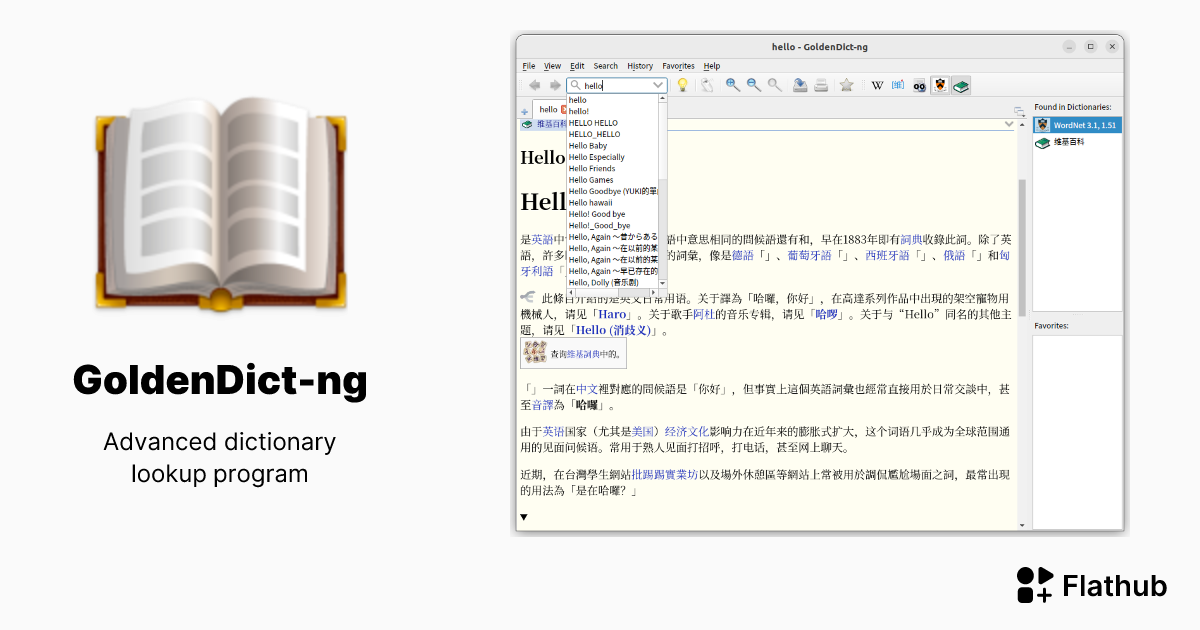Image resolution: width=1200 pixels, height=630 pixels.
Task: Select WordNet 3.1 in Found in Dictionaries
Action: pyautogui.click(x=1076, y=124)
